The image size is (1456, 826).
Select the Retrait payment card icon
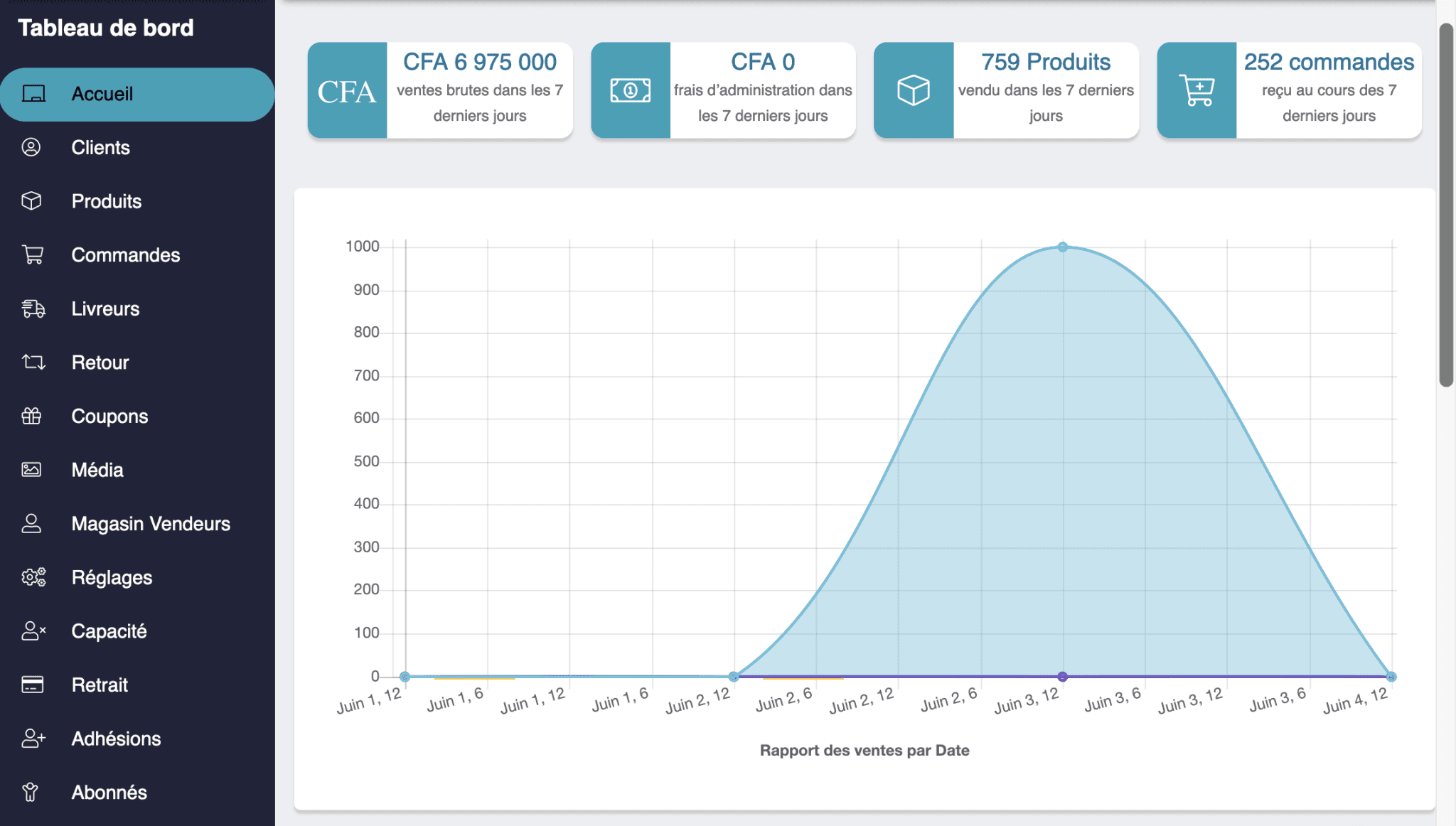[x=31, y=685]
